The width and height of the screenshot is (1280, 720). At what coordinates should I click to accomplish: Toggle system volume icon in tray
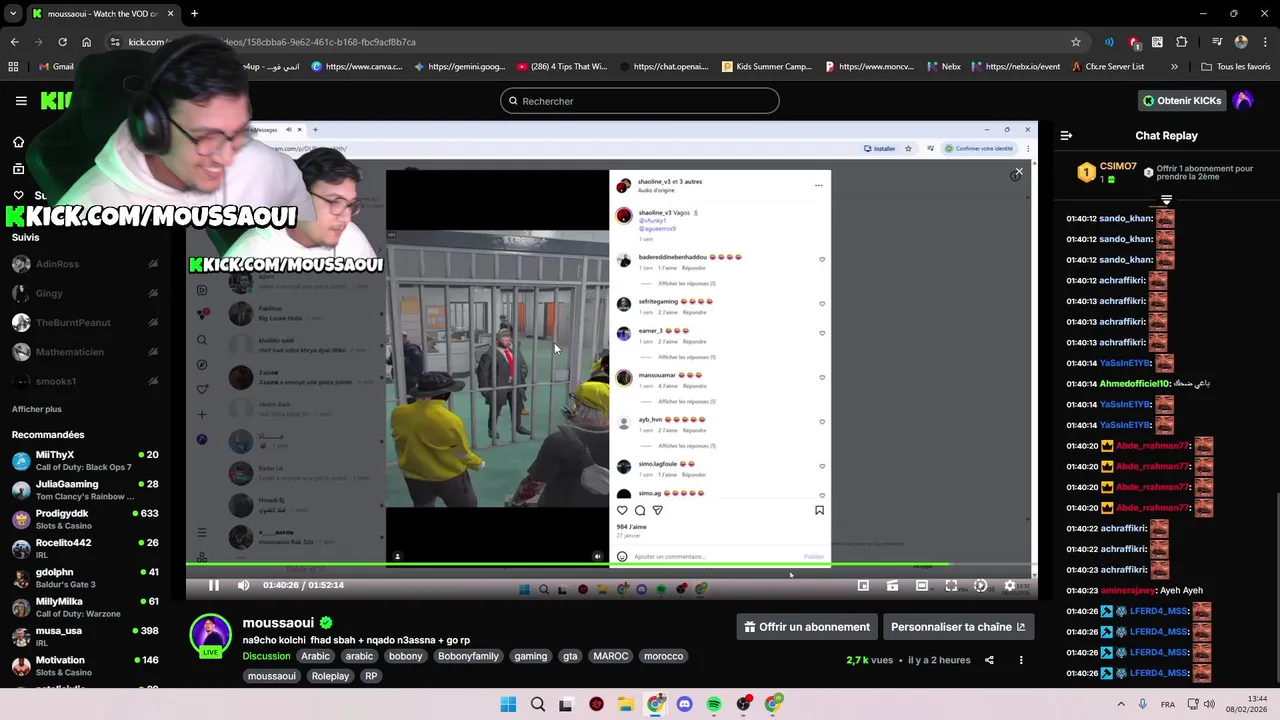(x=1209, y=704)
